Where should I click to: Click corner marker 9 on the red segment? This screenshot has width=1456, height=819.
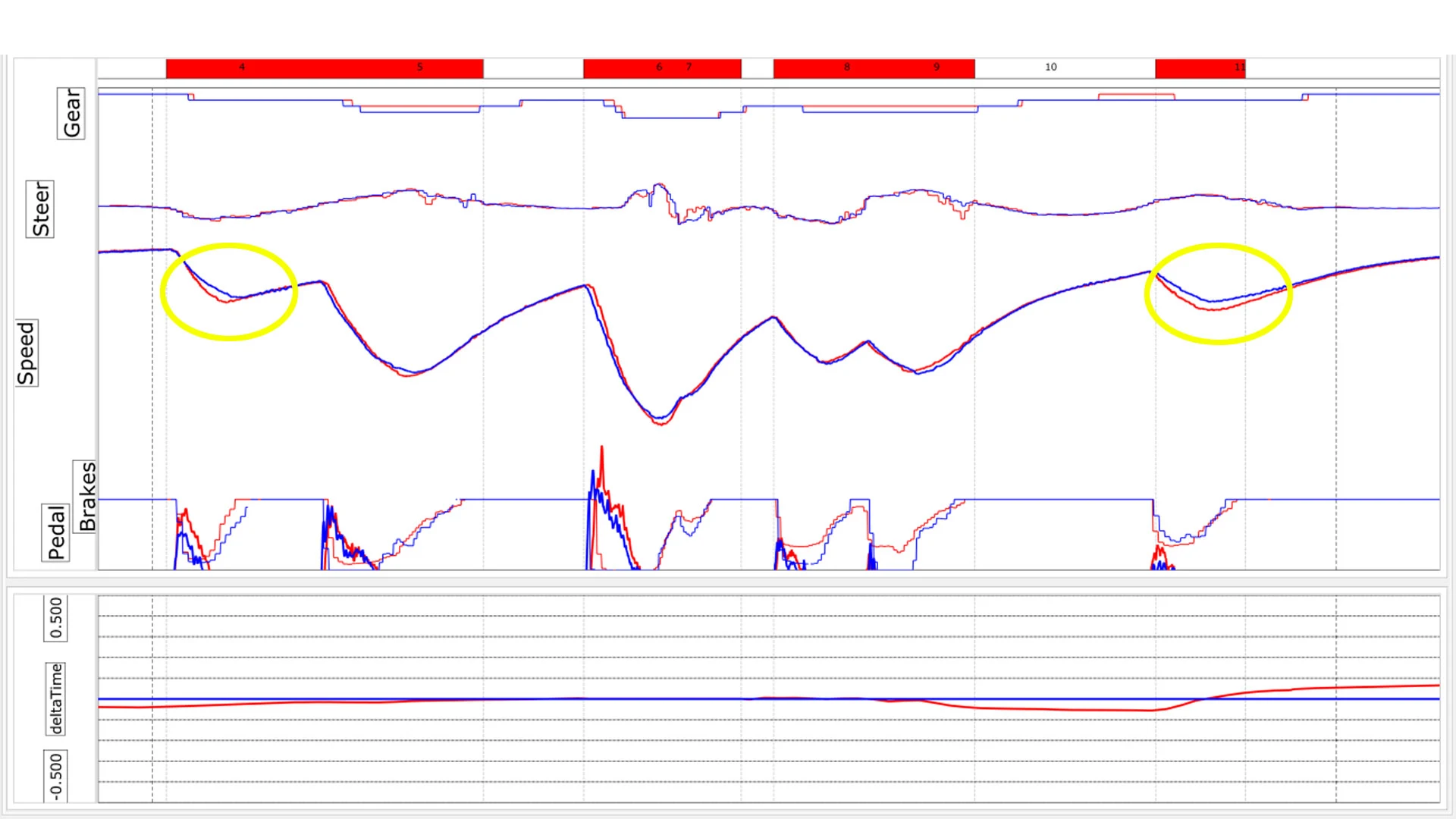pos(937,67)
